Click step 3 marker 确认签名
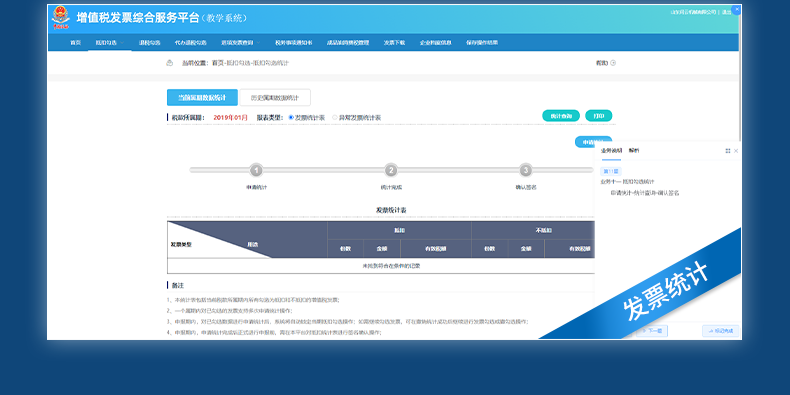 (x=525, y=170)
